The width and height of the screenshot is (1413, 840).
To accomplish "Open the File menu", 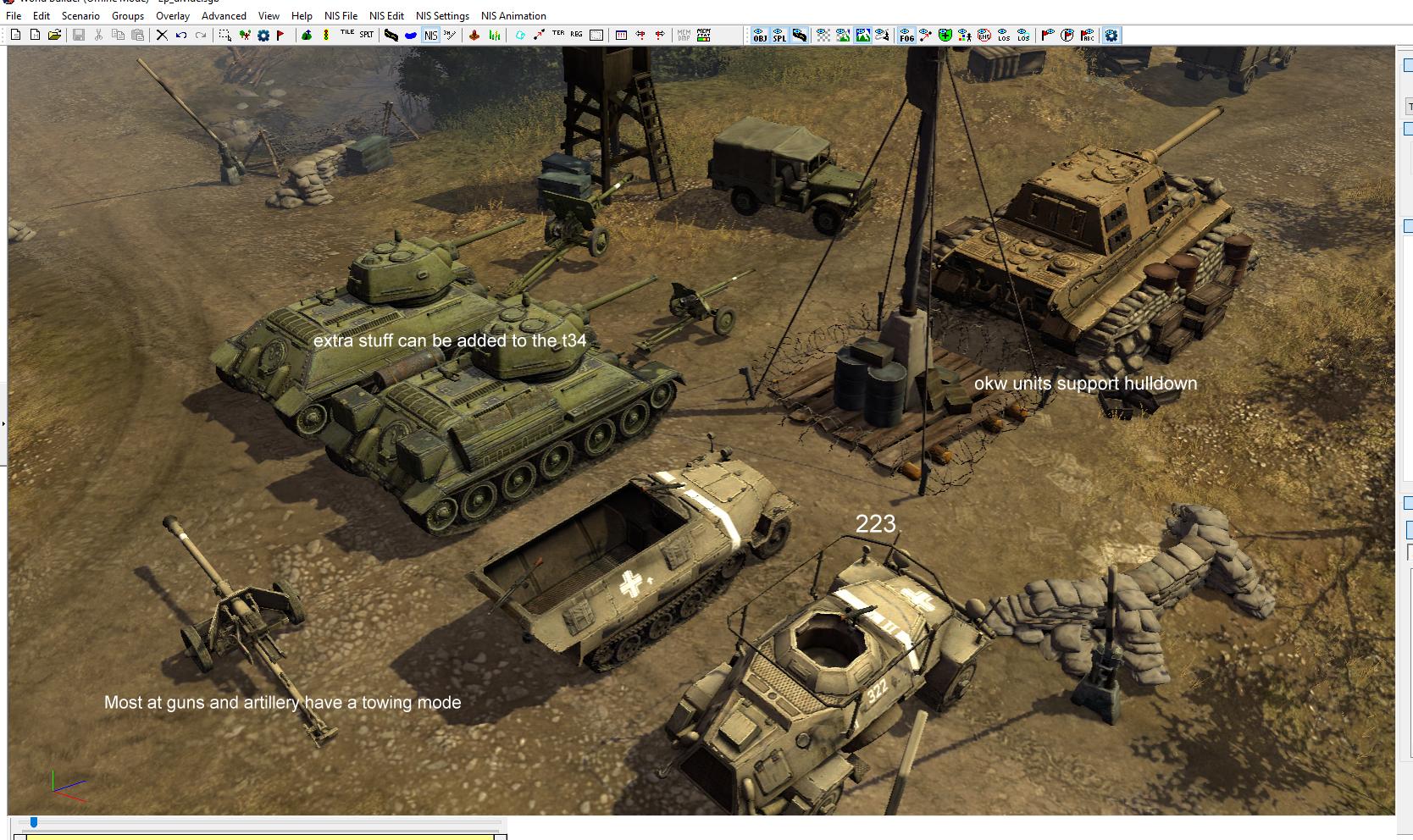I will tap(14, 15).
